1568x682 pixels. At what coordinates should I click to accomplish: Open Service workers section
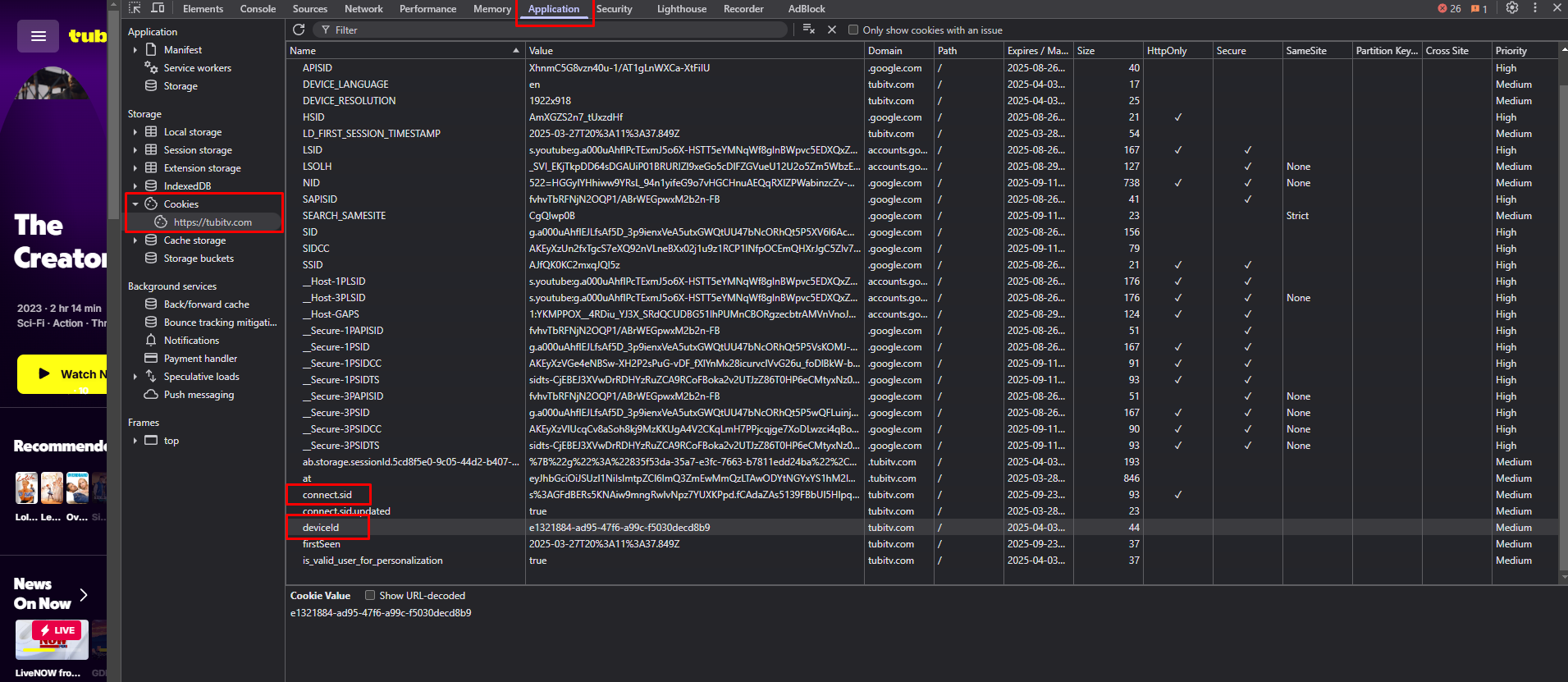click(197, 68)
